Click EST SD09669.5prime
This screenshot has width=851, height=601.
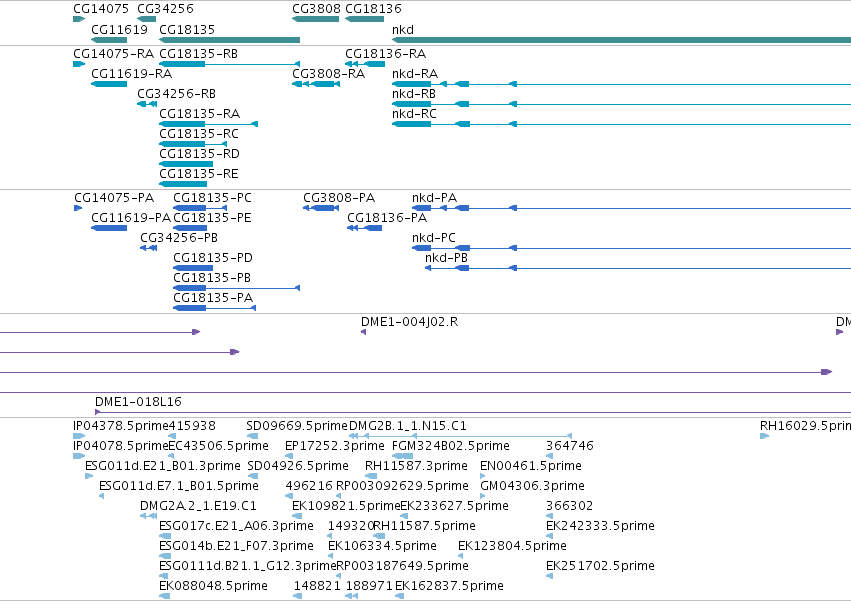tap(296, 426)
